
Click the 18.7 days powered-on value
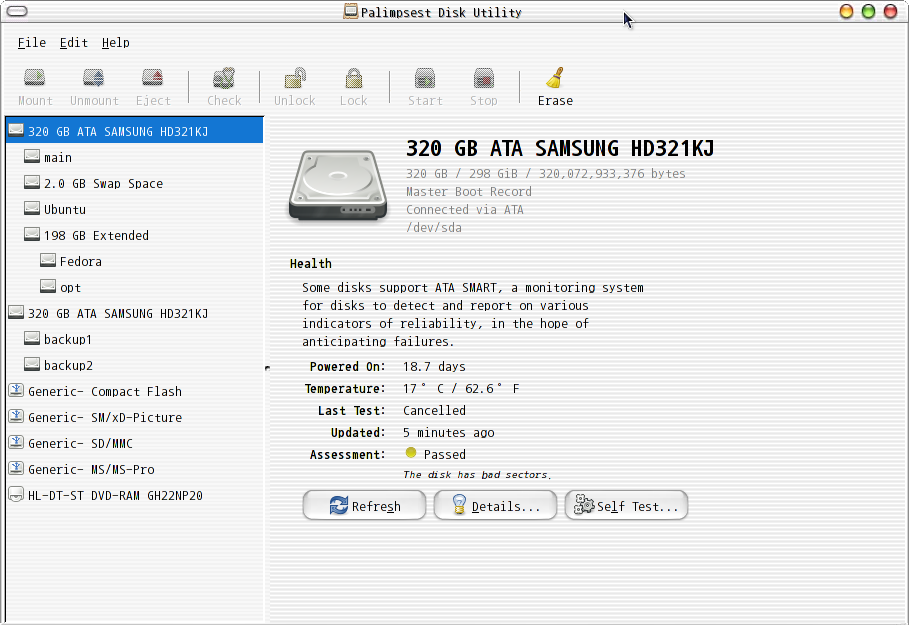coord(434,366)
